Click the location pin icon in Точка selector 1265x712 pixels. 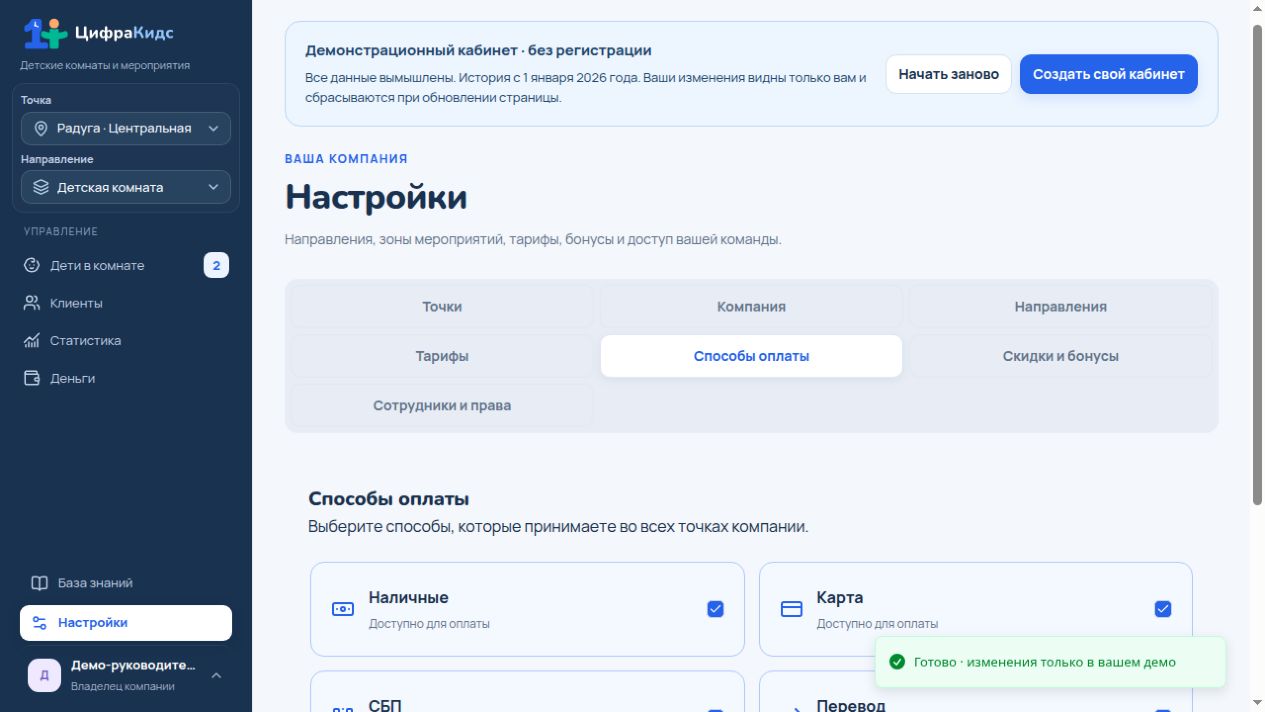coord(41,128)
